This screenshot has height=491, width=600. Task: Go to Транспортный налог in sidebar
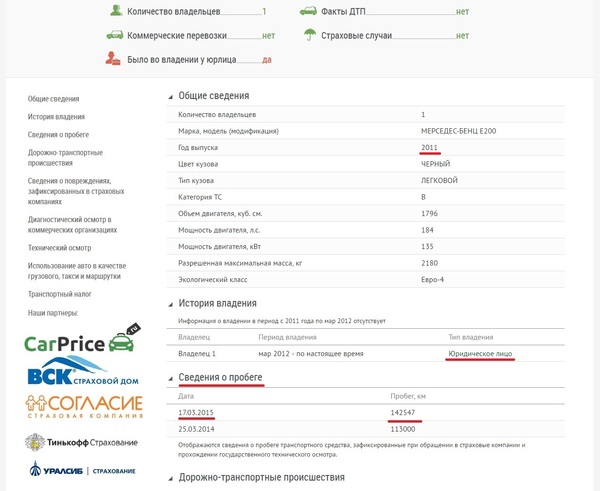tap(60, 294)
